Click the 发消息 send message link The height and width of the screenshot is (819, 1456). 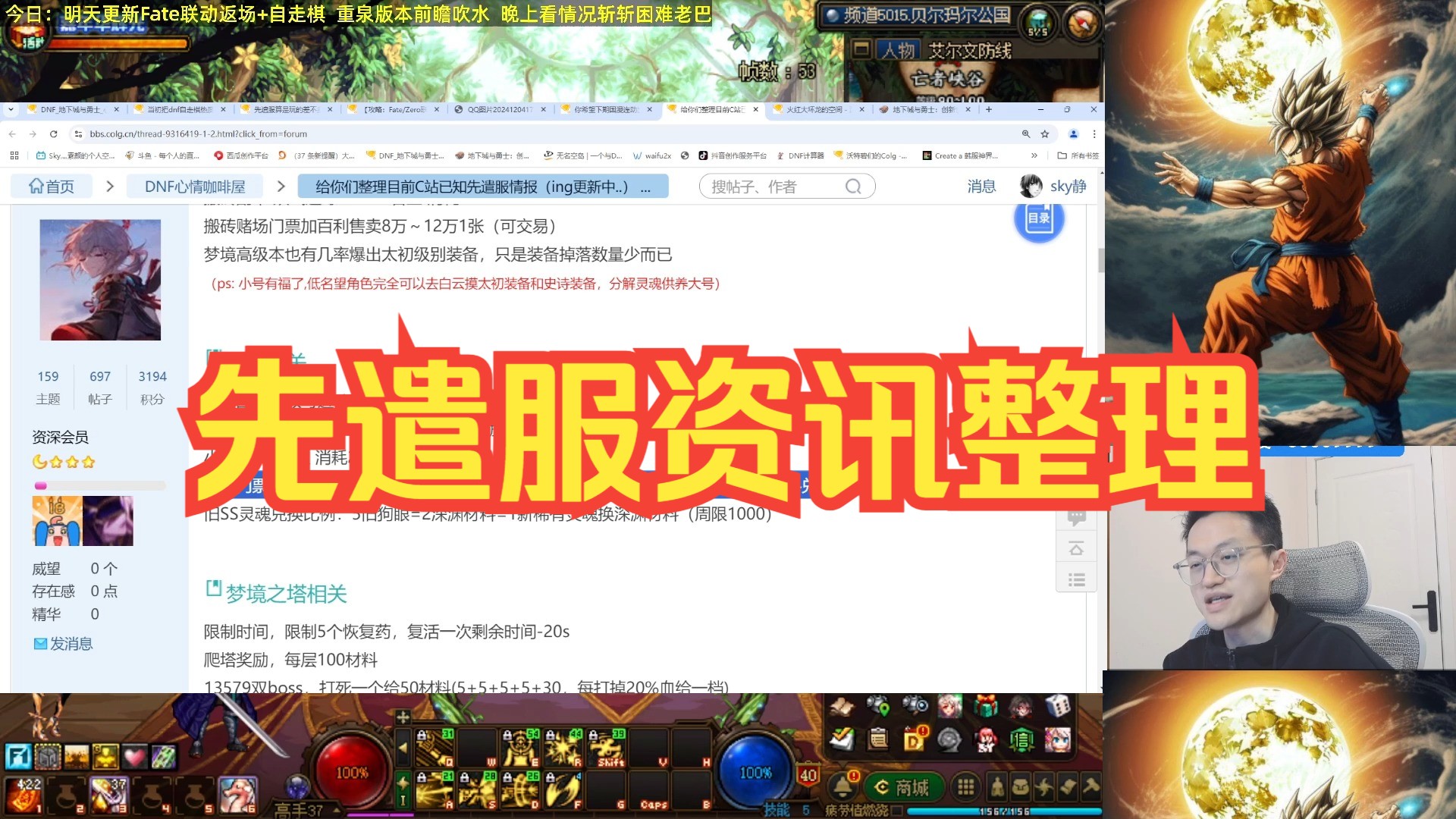tap(63, 644)
